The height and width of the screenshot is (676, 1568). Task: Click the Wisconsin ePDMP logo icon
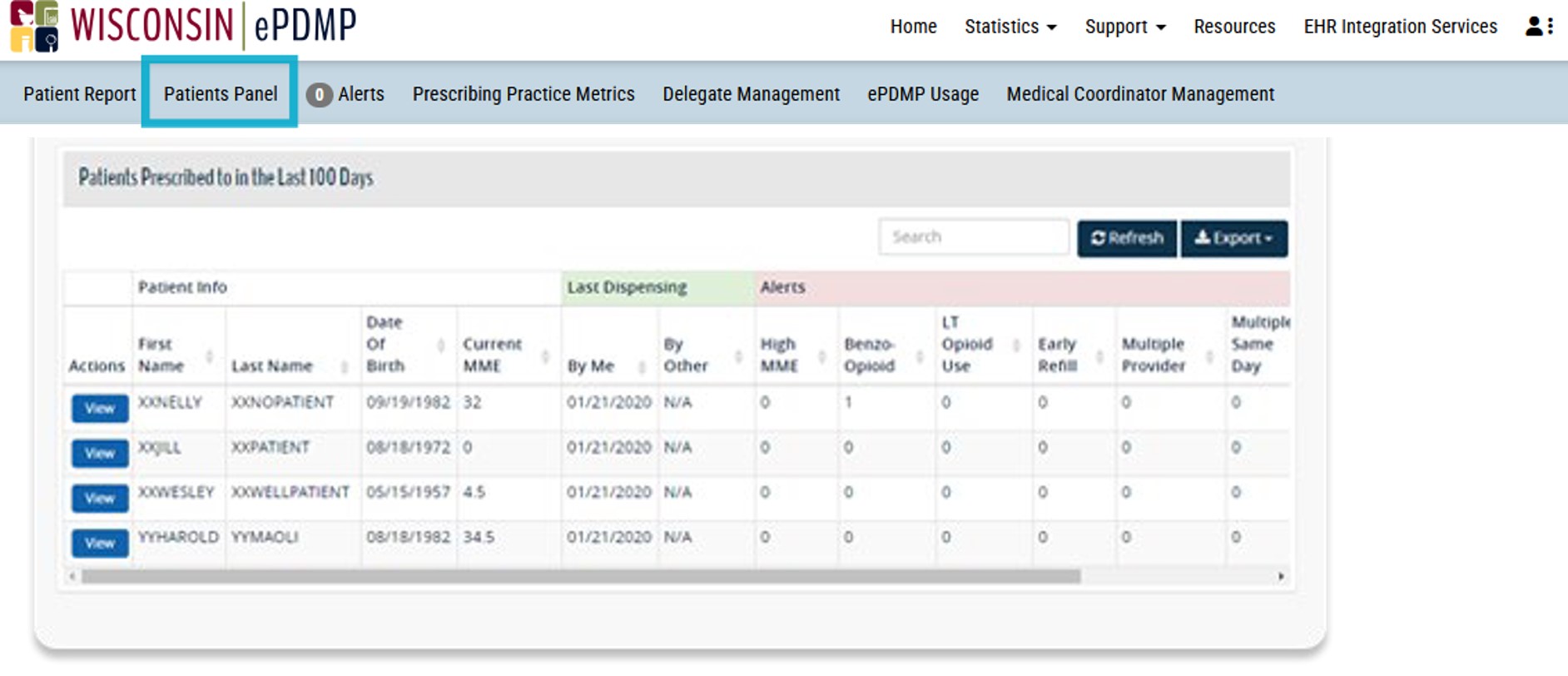pyautogui.click(x=34, y=26)
